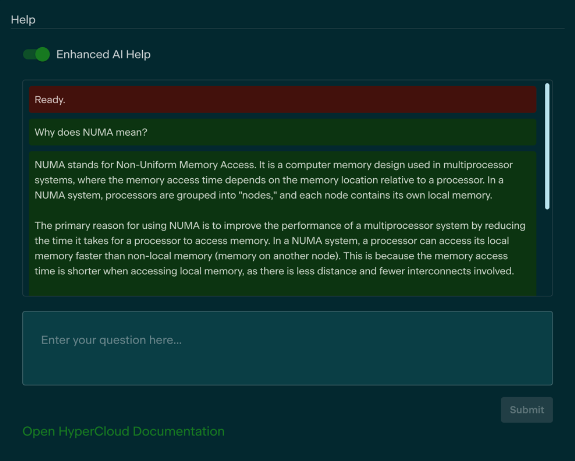This screenshot has height=461, width=575.
Task: Click the Enter your question here placeholder
Action: [x=111, y=340]
